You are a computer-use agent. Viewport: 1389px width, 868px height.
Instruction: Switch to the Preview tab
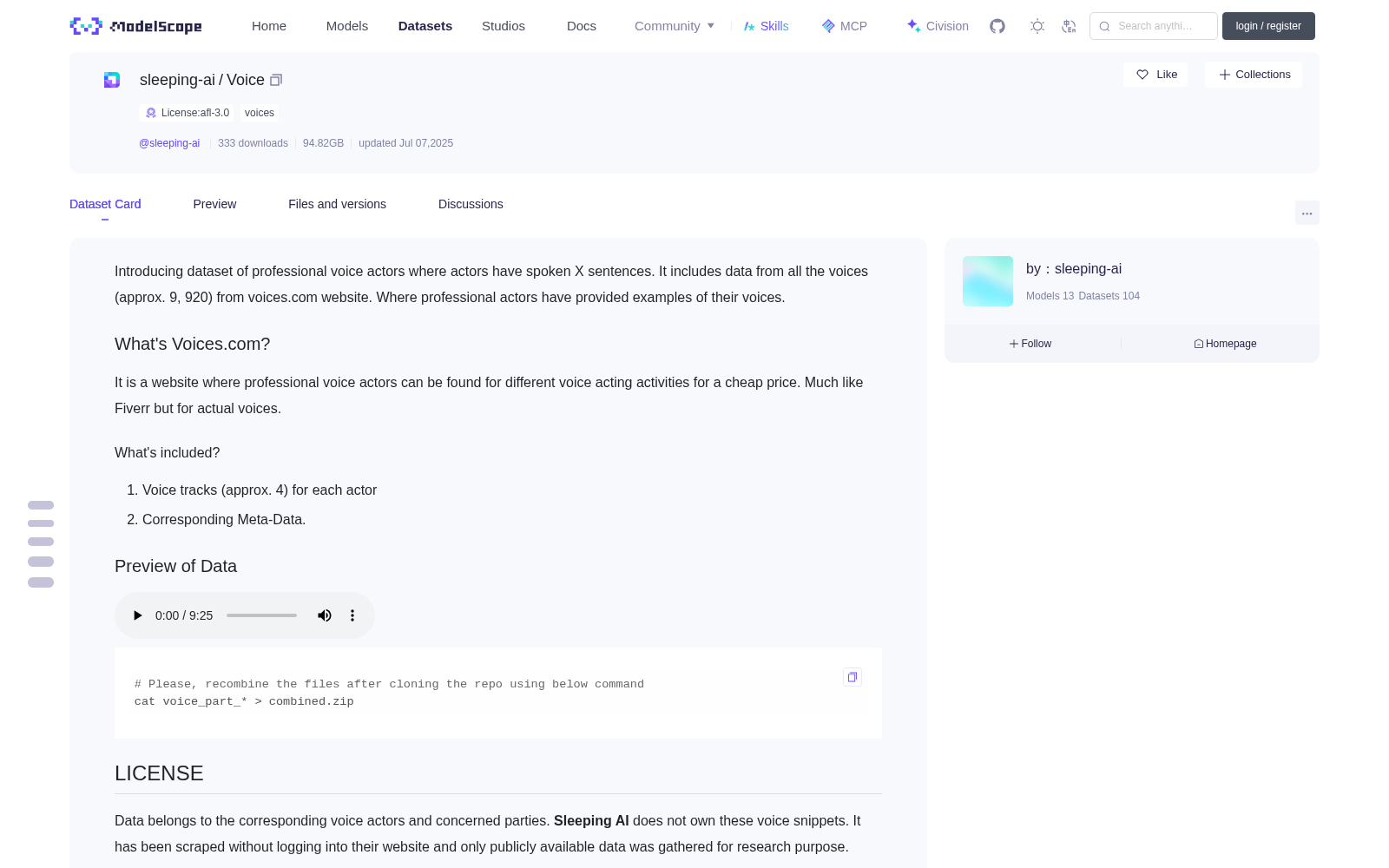click(214, 204)
